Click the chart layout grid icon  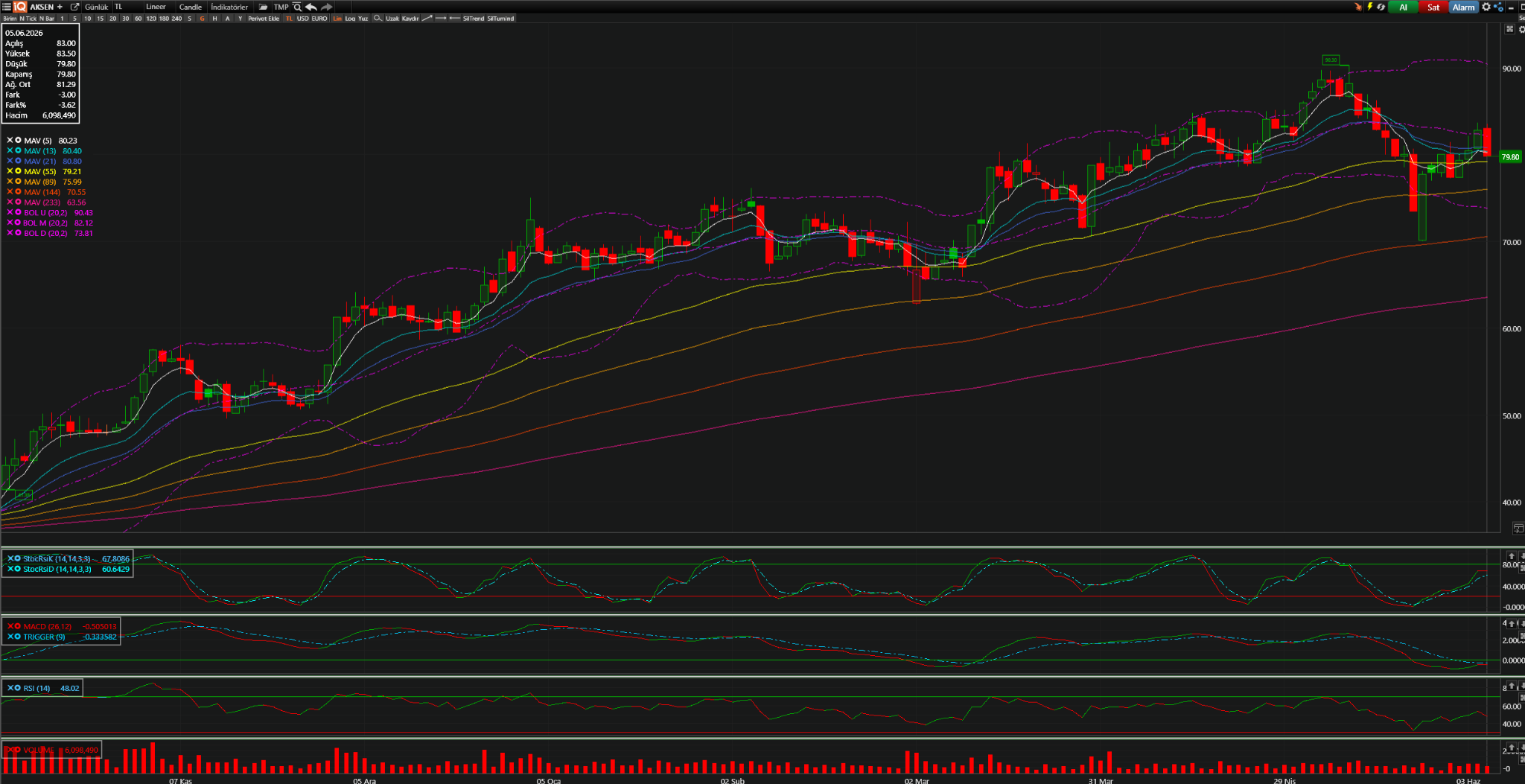1509,29
